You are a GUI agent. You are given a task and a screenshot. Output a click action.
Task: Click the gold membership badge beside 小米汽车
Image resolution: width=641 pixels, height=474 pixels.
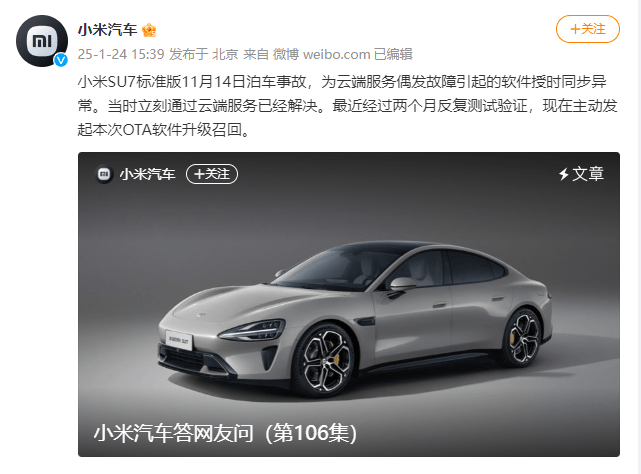(149, 30)
